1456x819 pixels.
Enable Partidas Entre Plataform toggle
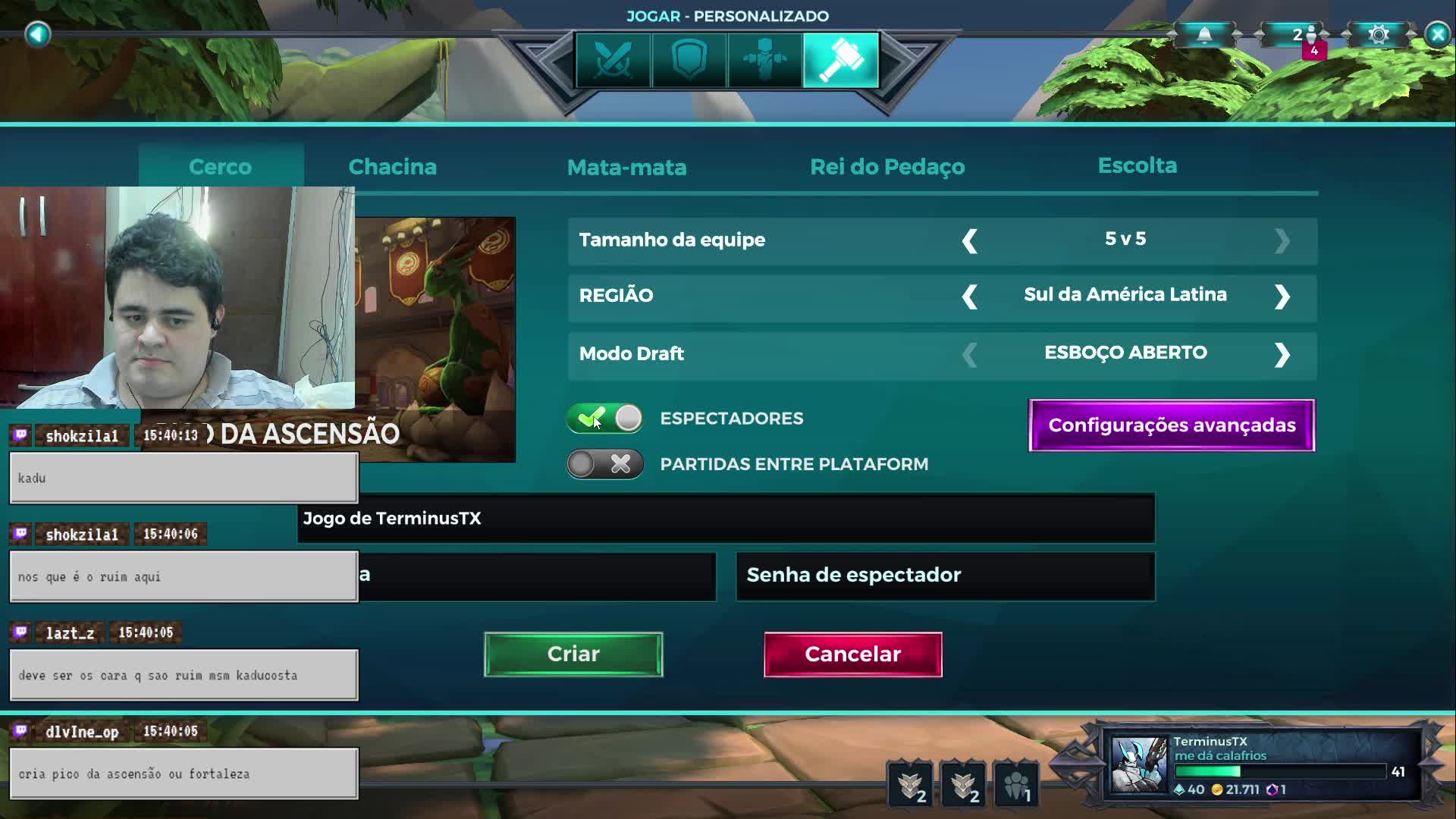(604, 464)
